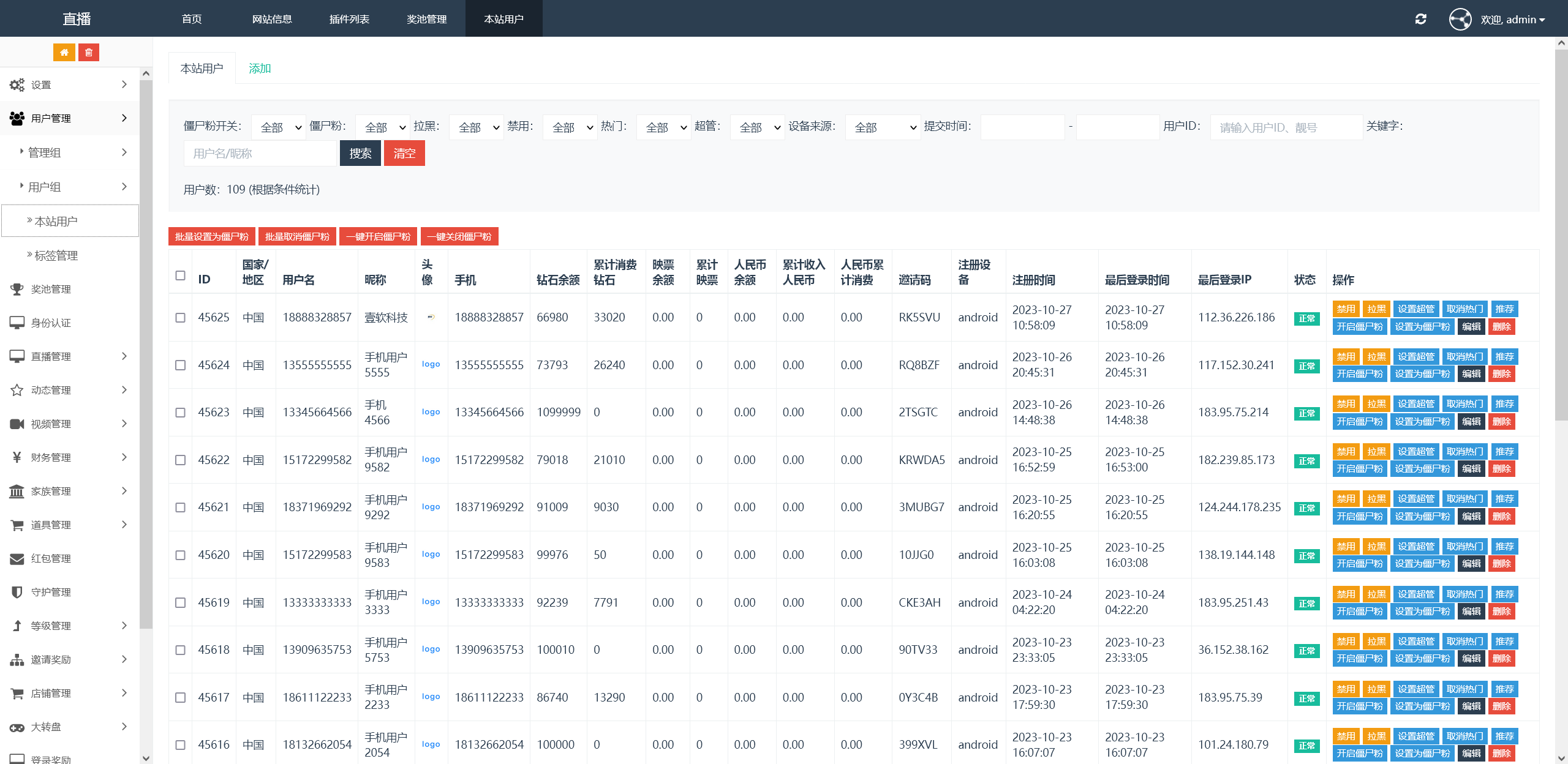
Task: Click the refresh icon in top bar
Action: [1421, 19]
